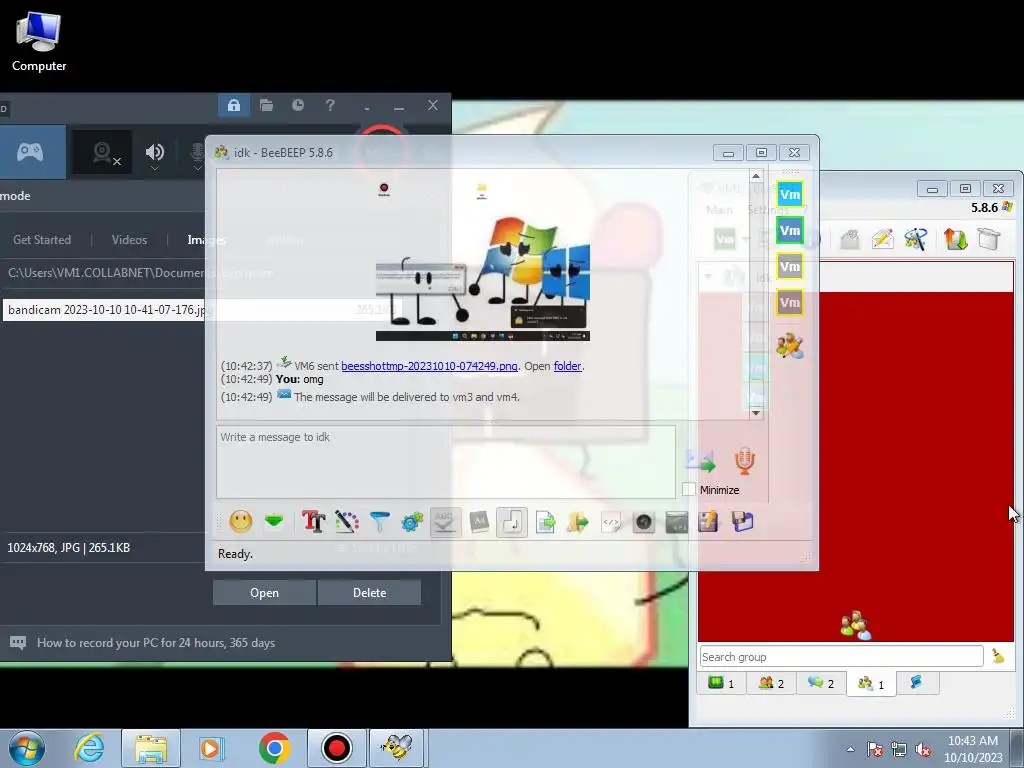Screen dimensions: 1024x768
Task: Switch to the blue scroll tab
Action: tap(917, 683)
